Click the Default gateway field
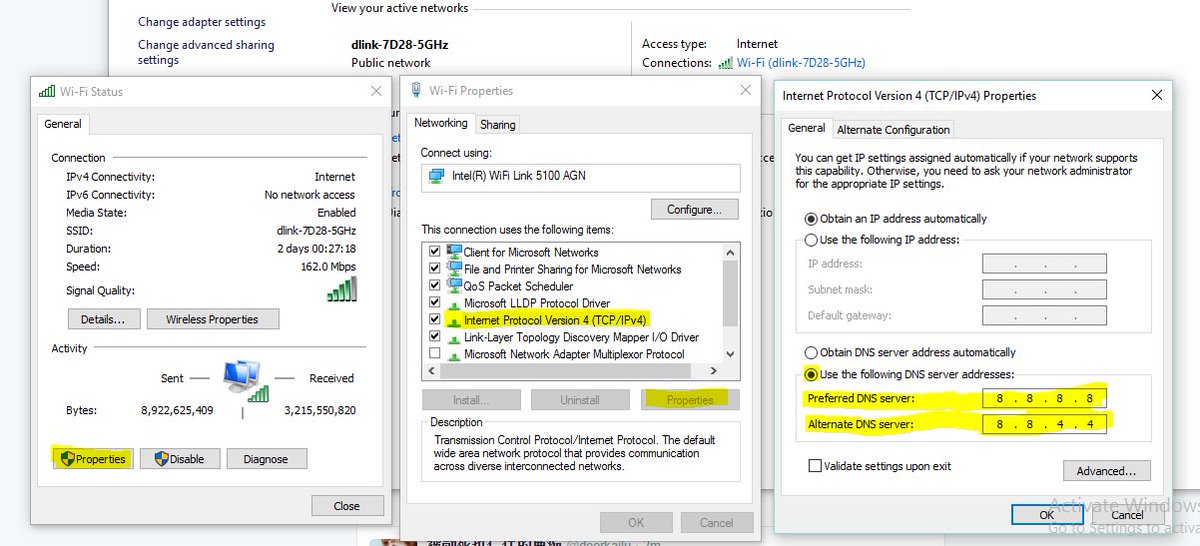The image size is (1200, 546). [x=1044, y=316]
